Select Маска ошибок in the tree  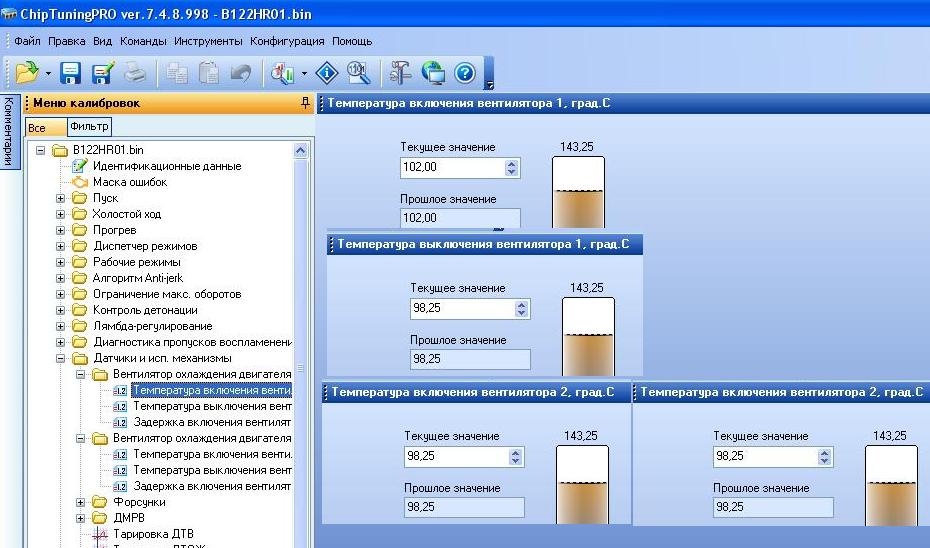(x=130, y=182)
